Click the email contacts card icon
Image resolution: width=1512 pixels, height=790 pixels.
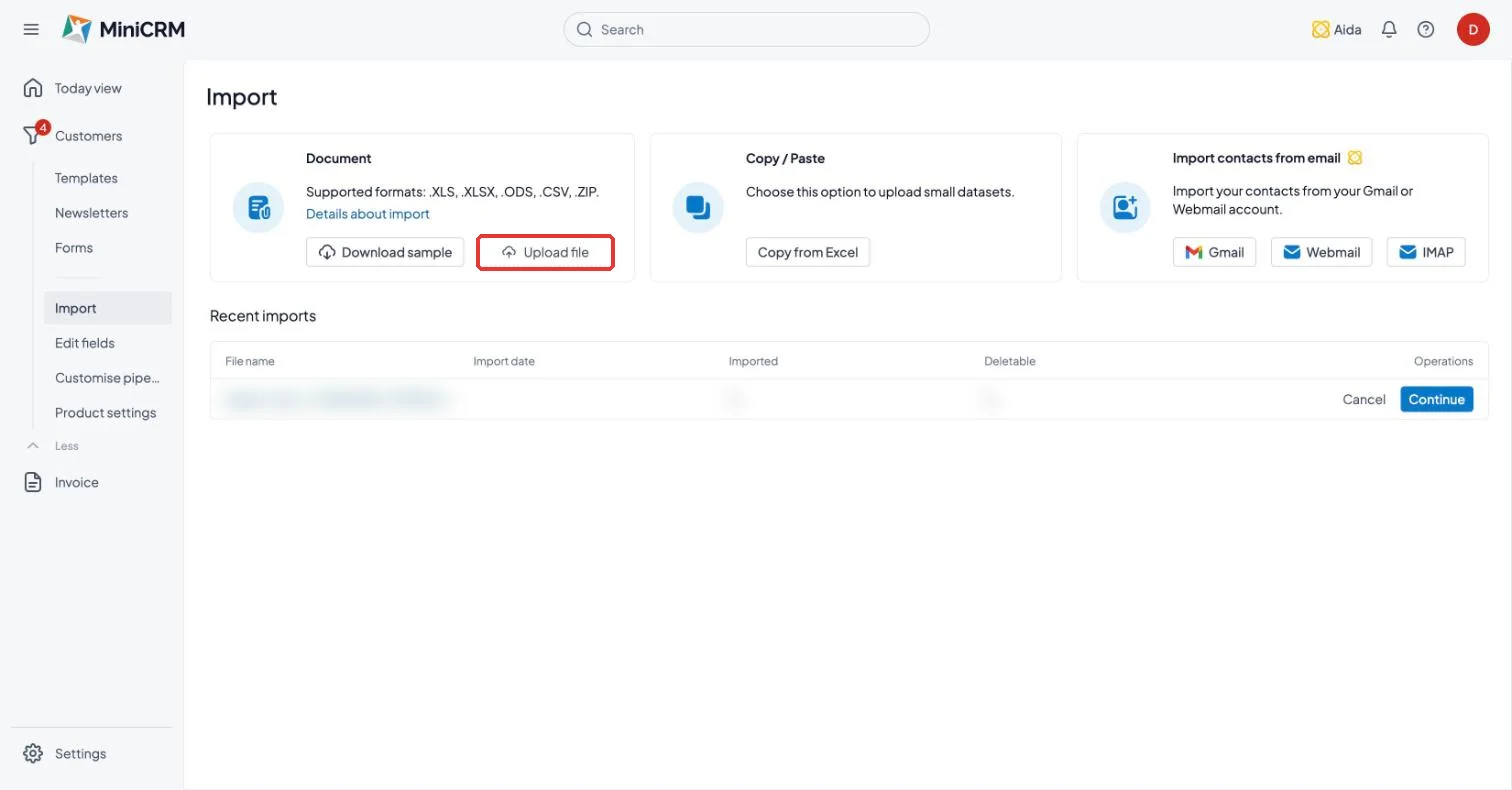1125,208
